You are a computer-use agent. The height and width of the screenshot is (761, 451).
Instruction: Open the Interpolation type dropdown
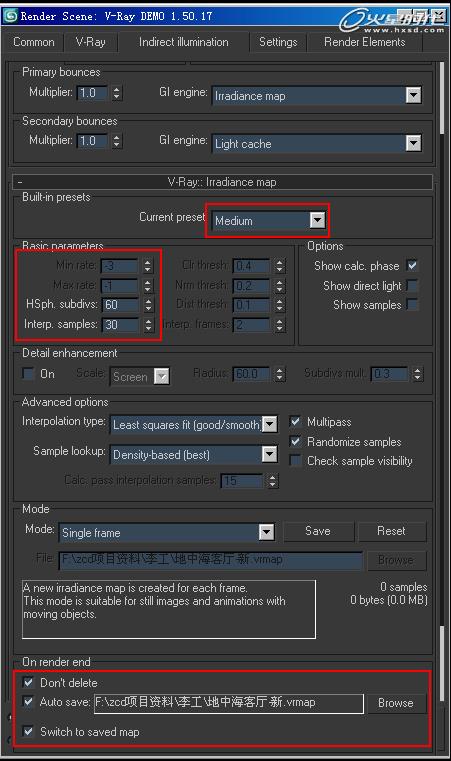[x=194, y=425]
